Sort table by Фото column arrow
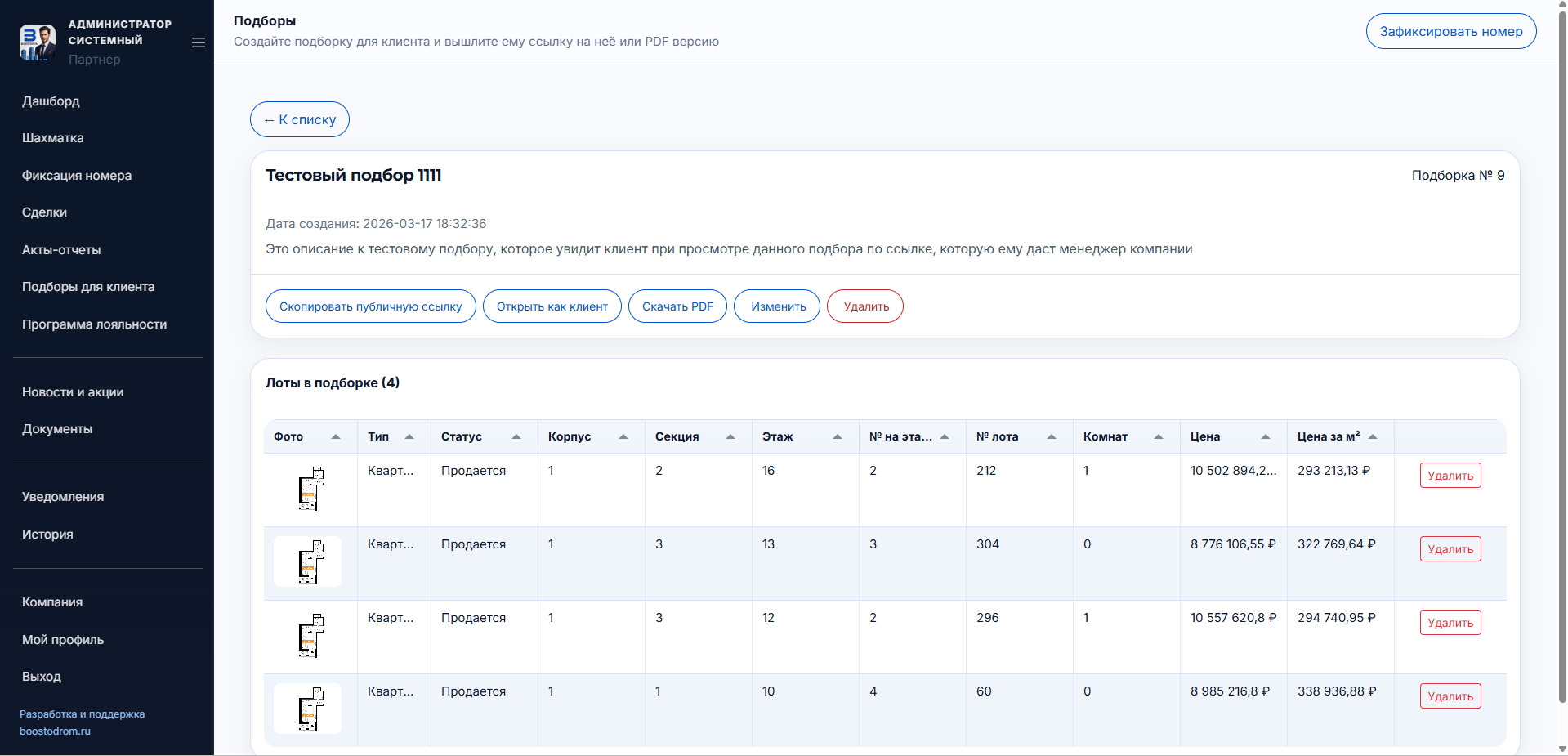Screen dimensions: 1568x756 tap(336, 436)
